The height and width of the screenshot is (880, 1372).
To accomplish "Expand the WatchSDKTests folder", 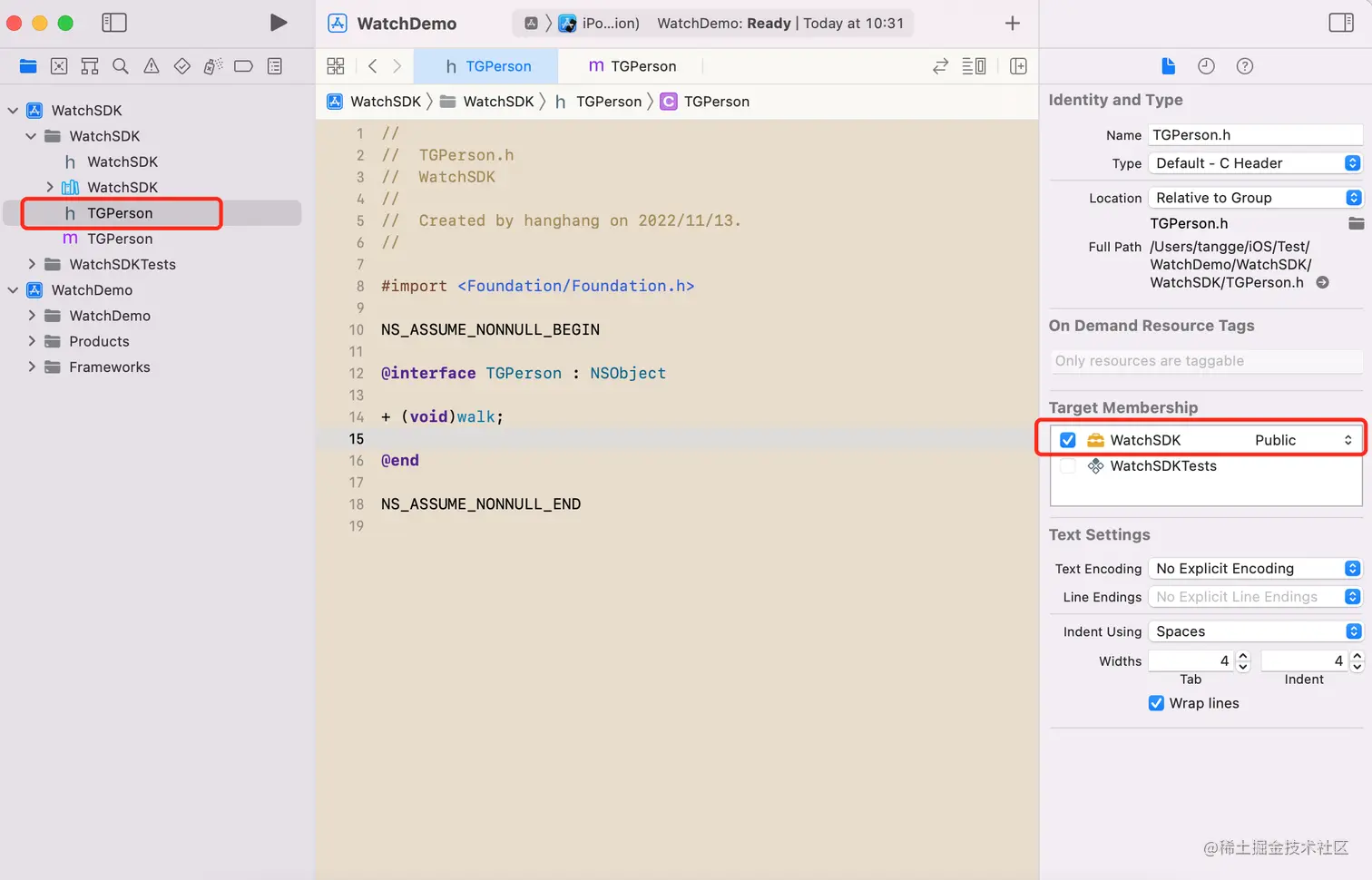I will pos(32,265).
